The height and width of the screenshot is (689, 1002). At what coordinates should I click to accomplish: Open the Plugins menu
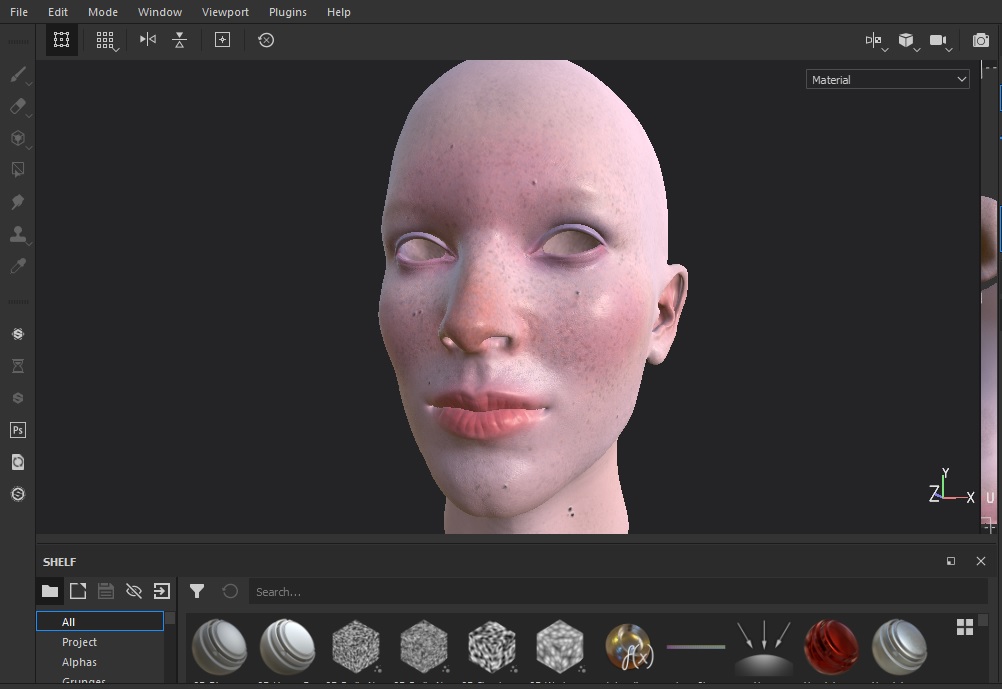click(288, 12)
